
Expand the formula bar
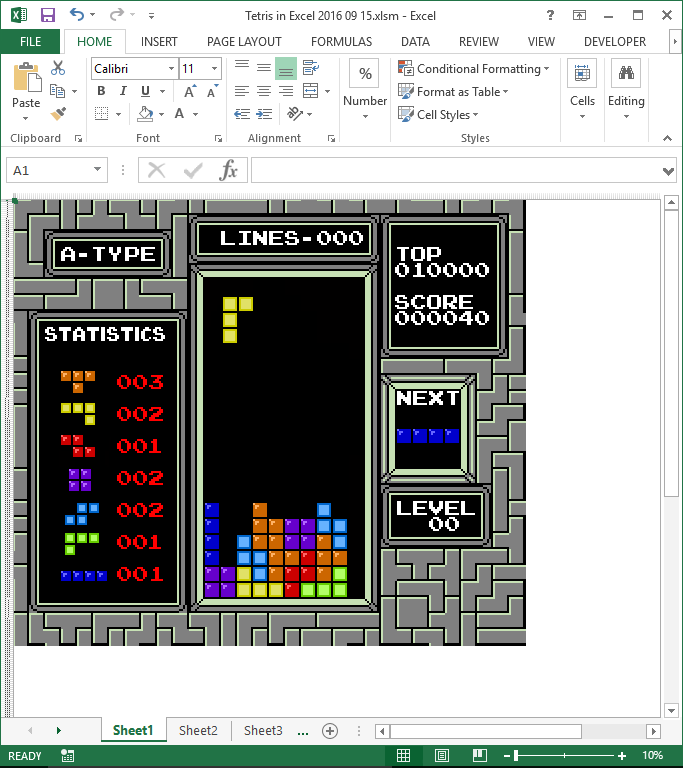(x=668, y=171)
